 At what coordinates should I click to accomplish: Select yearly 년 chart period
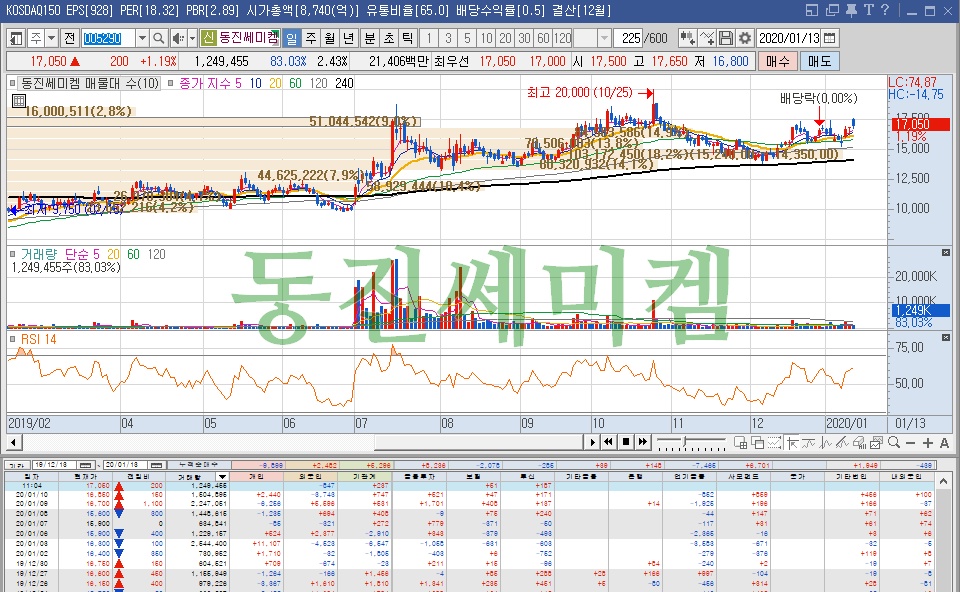(349, 39)
